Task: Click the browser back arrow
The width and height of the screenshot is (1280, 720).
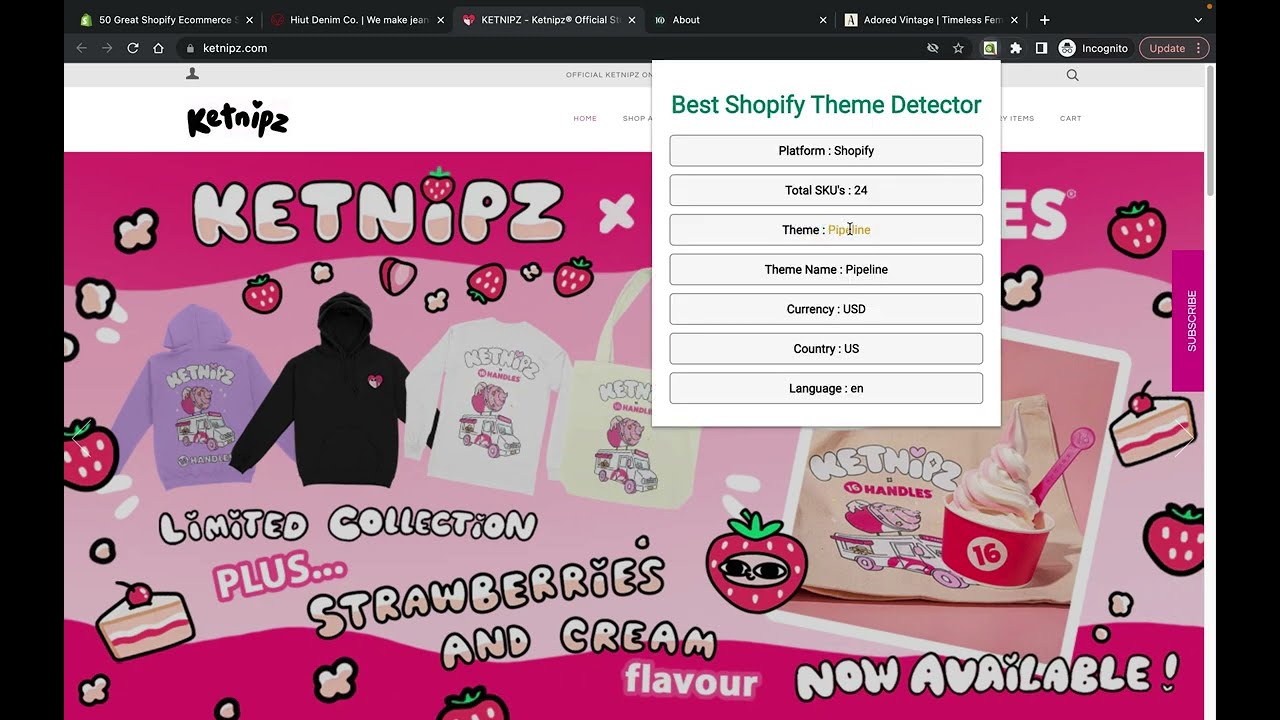Action: pyautogui.click(x=82, y=48)
